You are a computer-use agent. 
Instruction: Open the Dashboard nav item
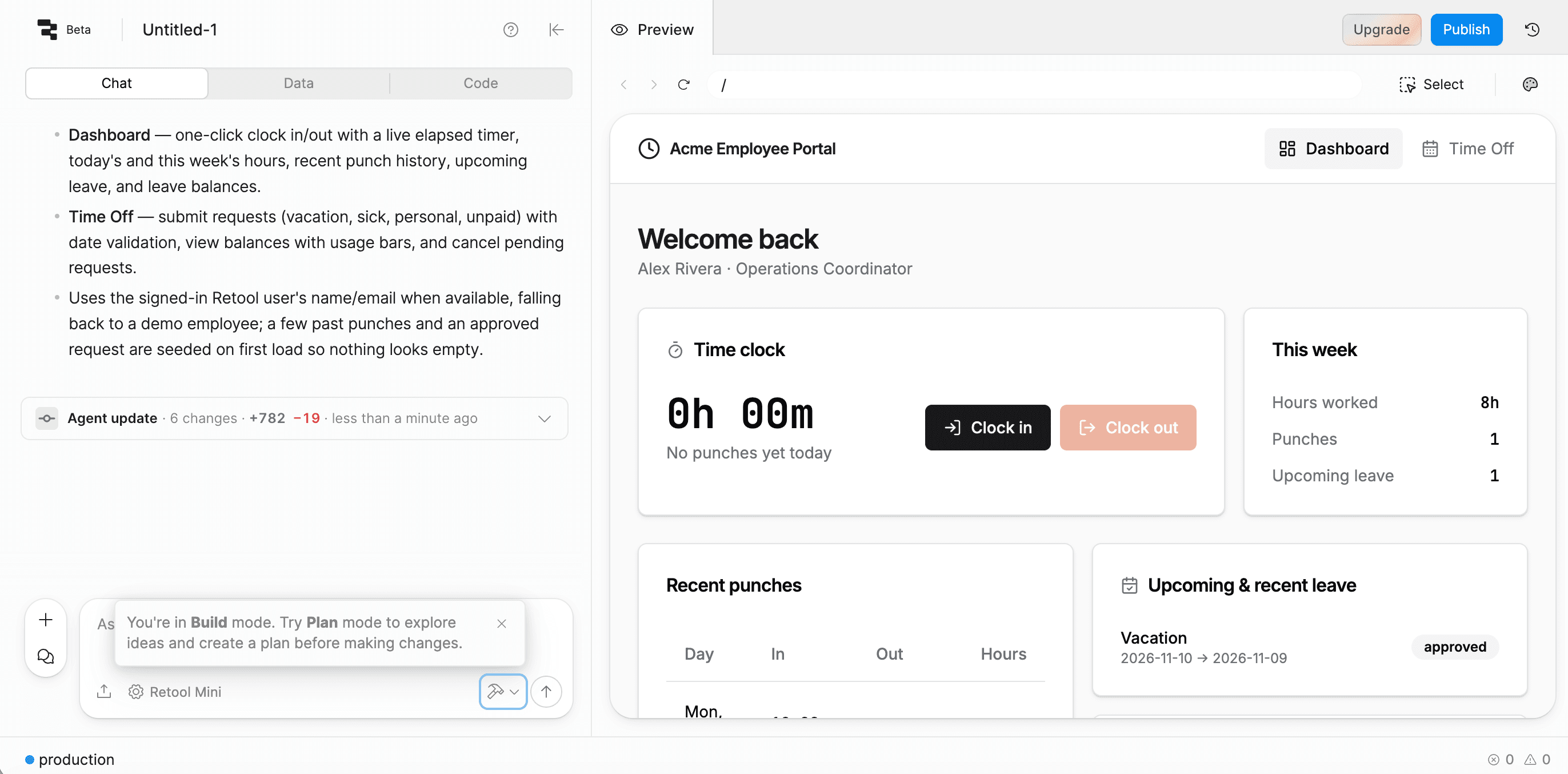(x=1333, y=149)
